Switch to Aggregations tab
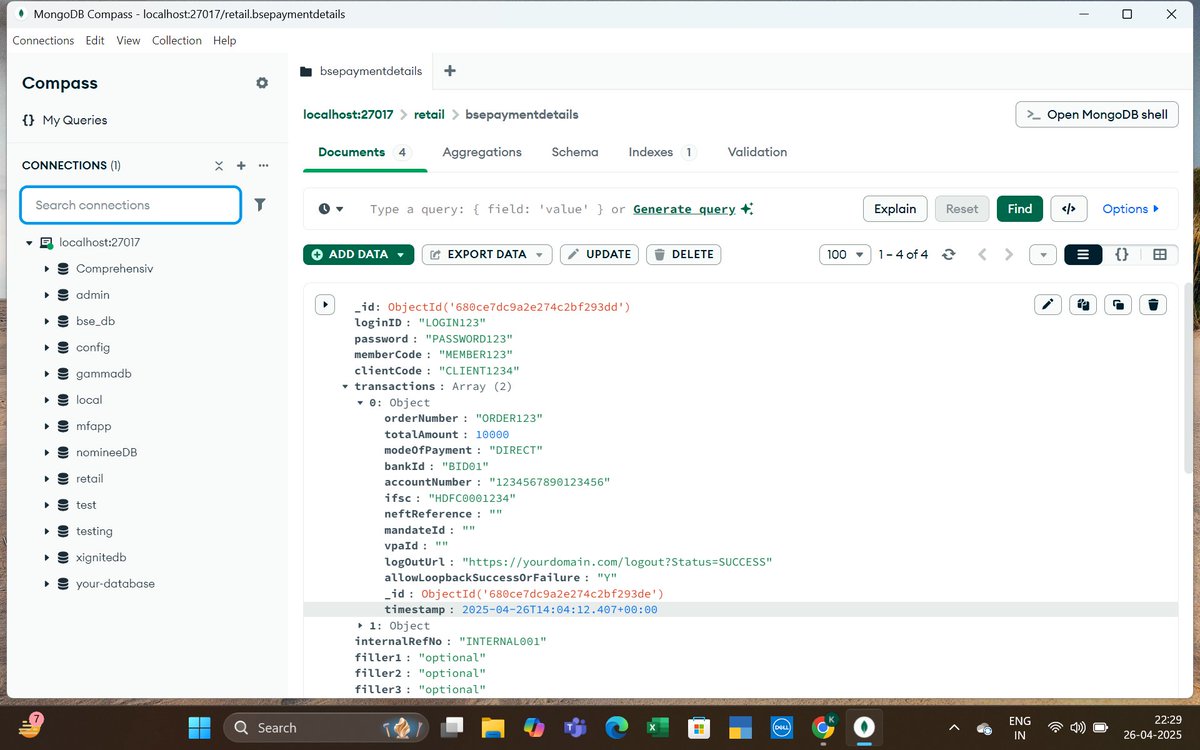The image size is (1200, 750). coord(482,152)
